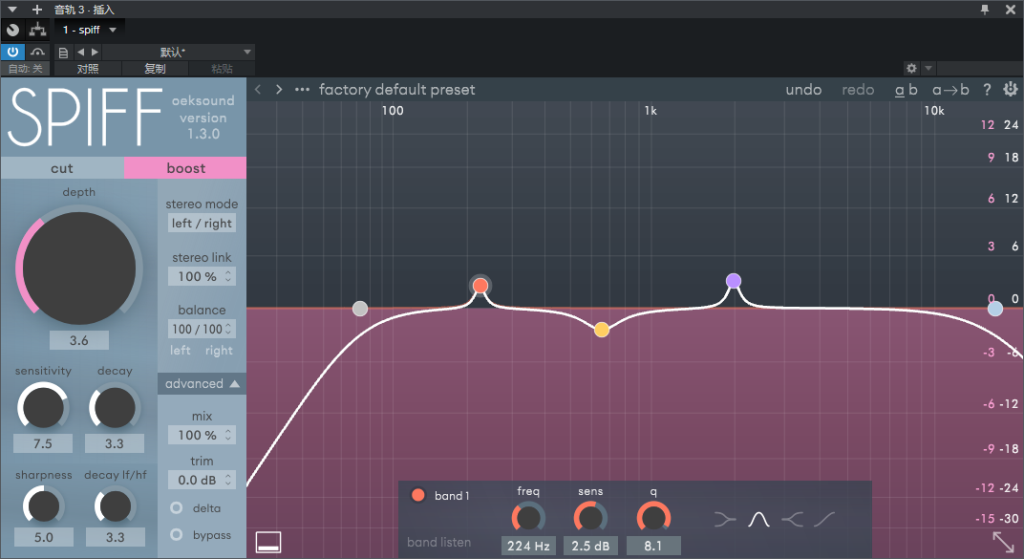Select the gray low-cut node

coord(360,309)
